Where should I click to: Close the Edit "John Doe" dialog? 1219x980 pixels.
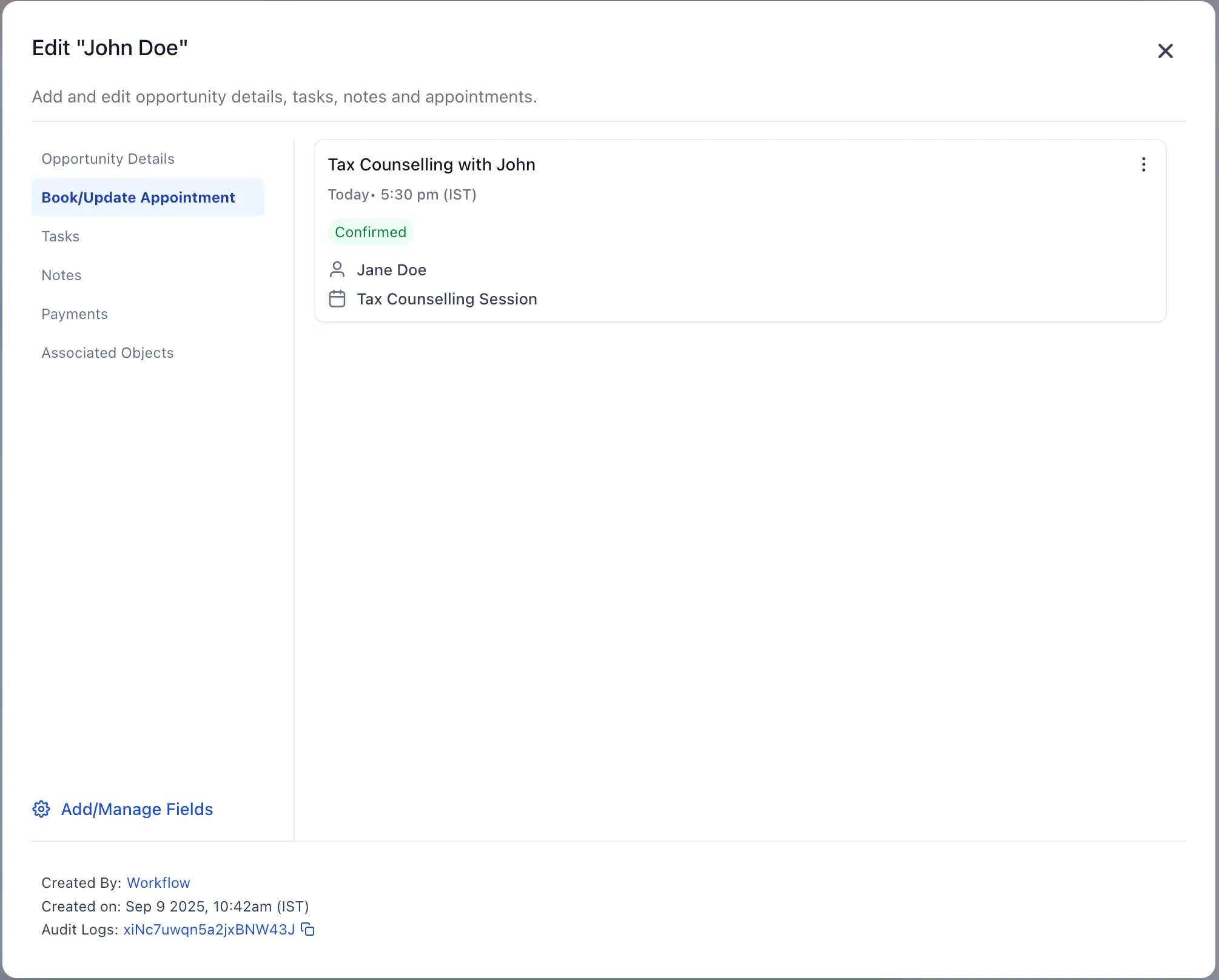click(1165, 50)
